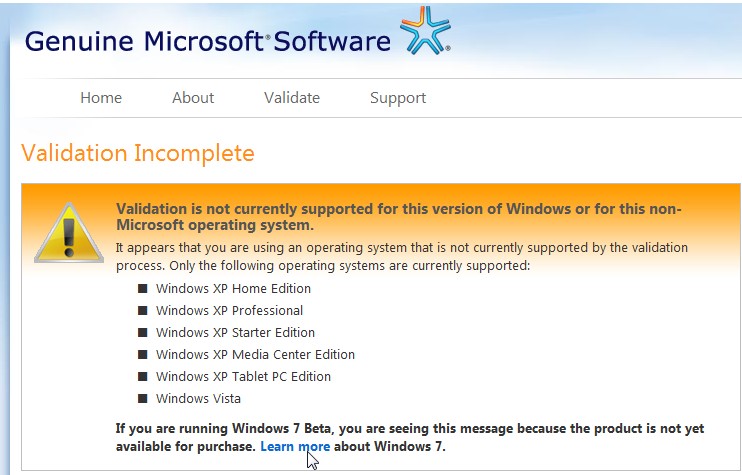Image resolution: width=742 pixels, height=475 pixels.
Task: Go to the Validate page
Action: [292, 97]
